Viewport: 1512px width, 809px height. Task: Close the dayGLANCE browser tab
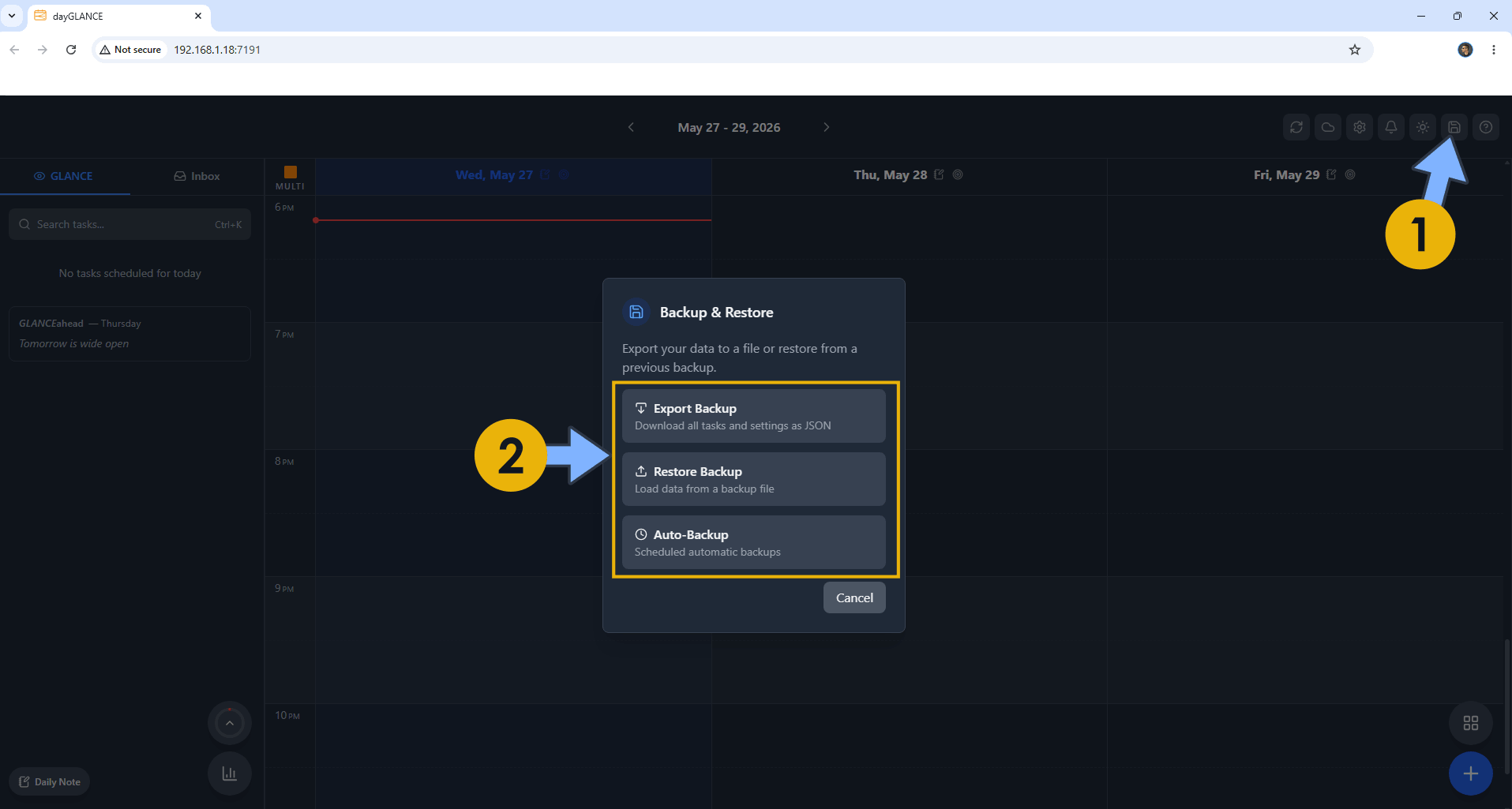click(x=198, y=16)
